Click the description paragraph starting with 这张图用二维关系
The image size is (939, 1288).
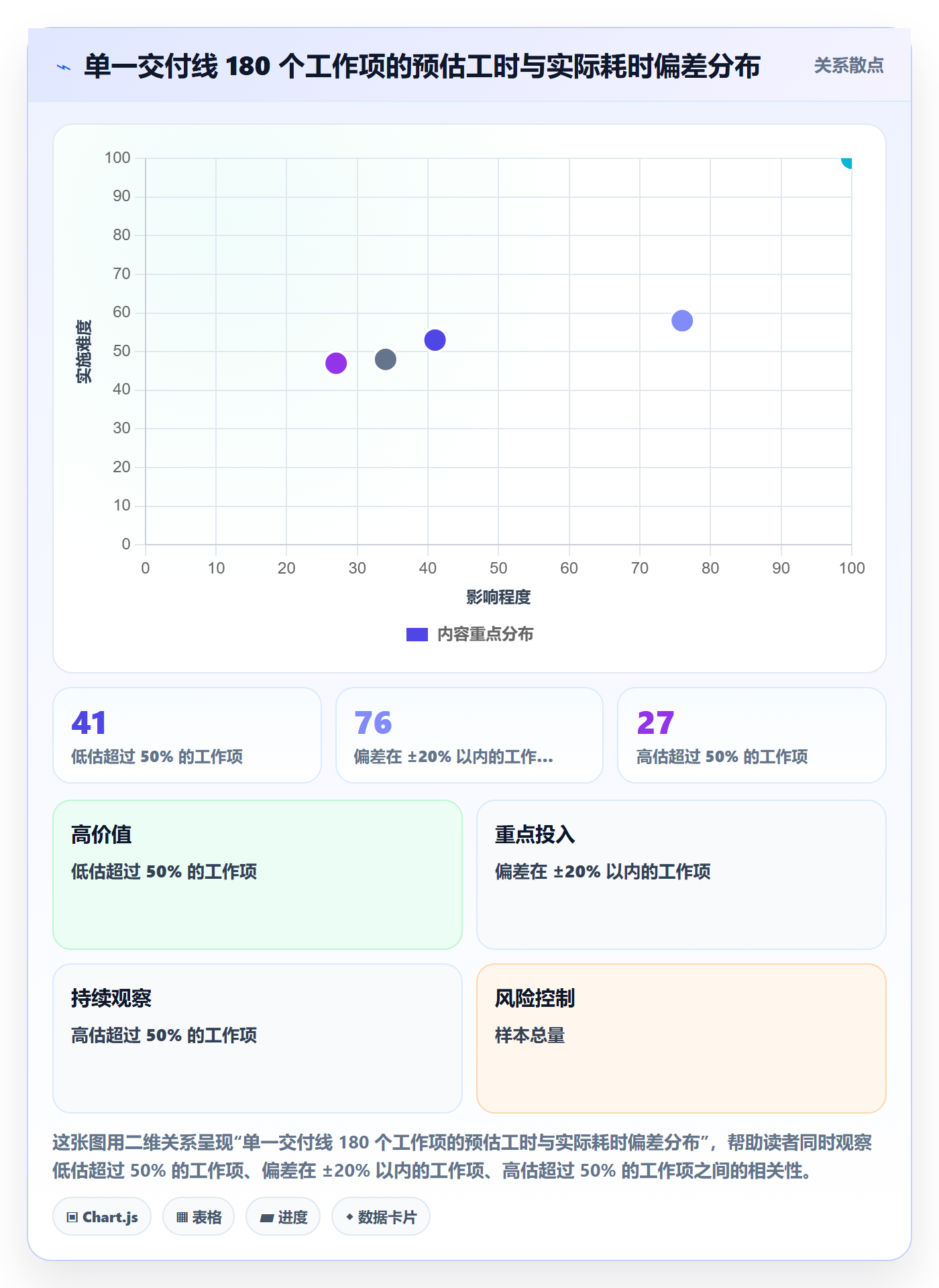(462, 1157)
